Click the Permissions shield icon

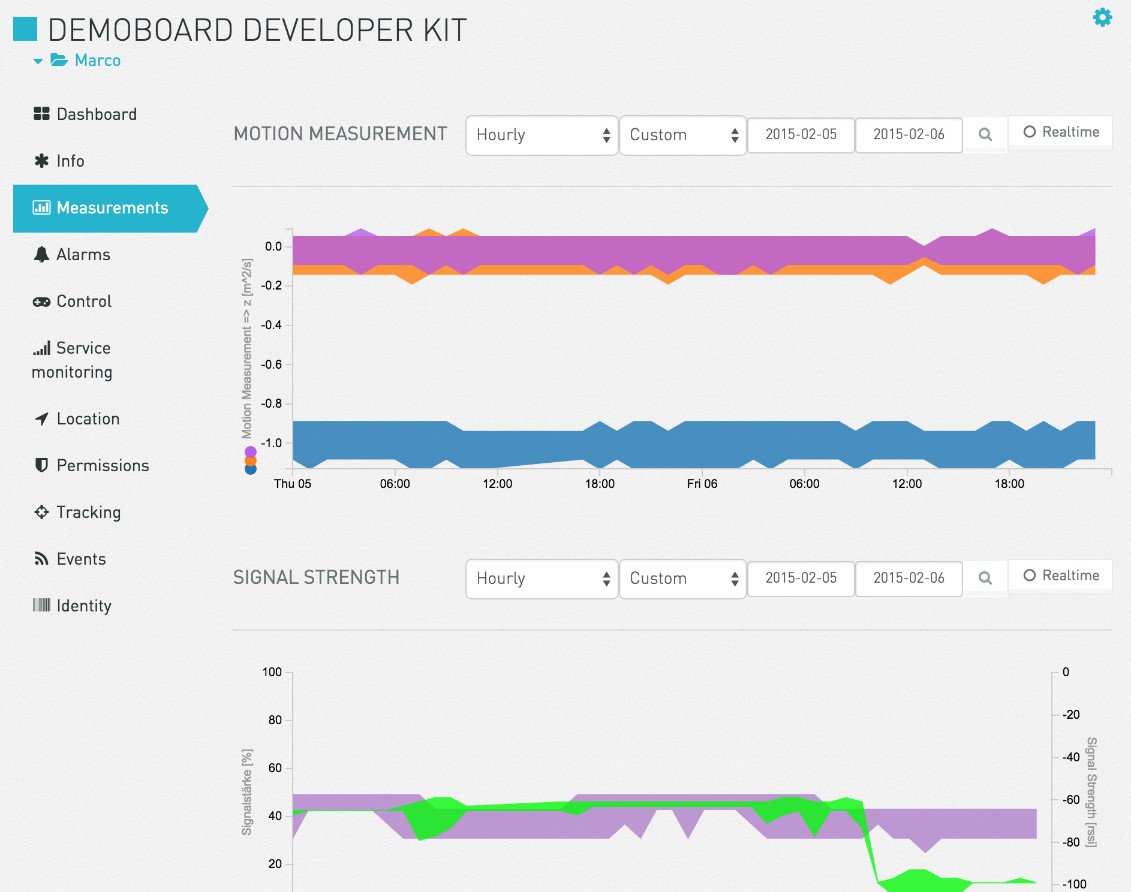42,466
